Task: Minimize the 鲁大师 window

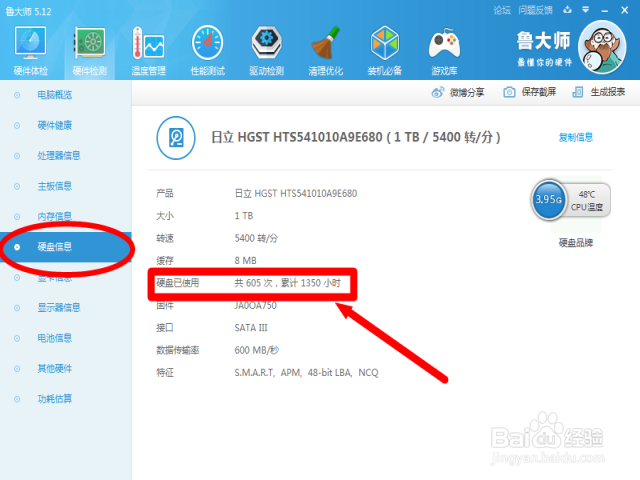Action: coord(604,11)
